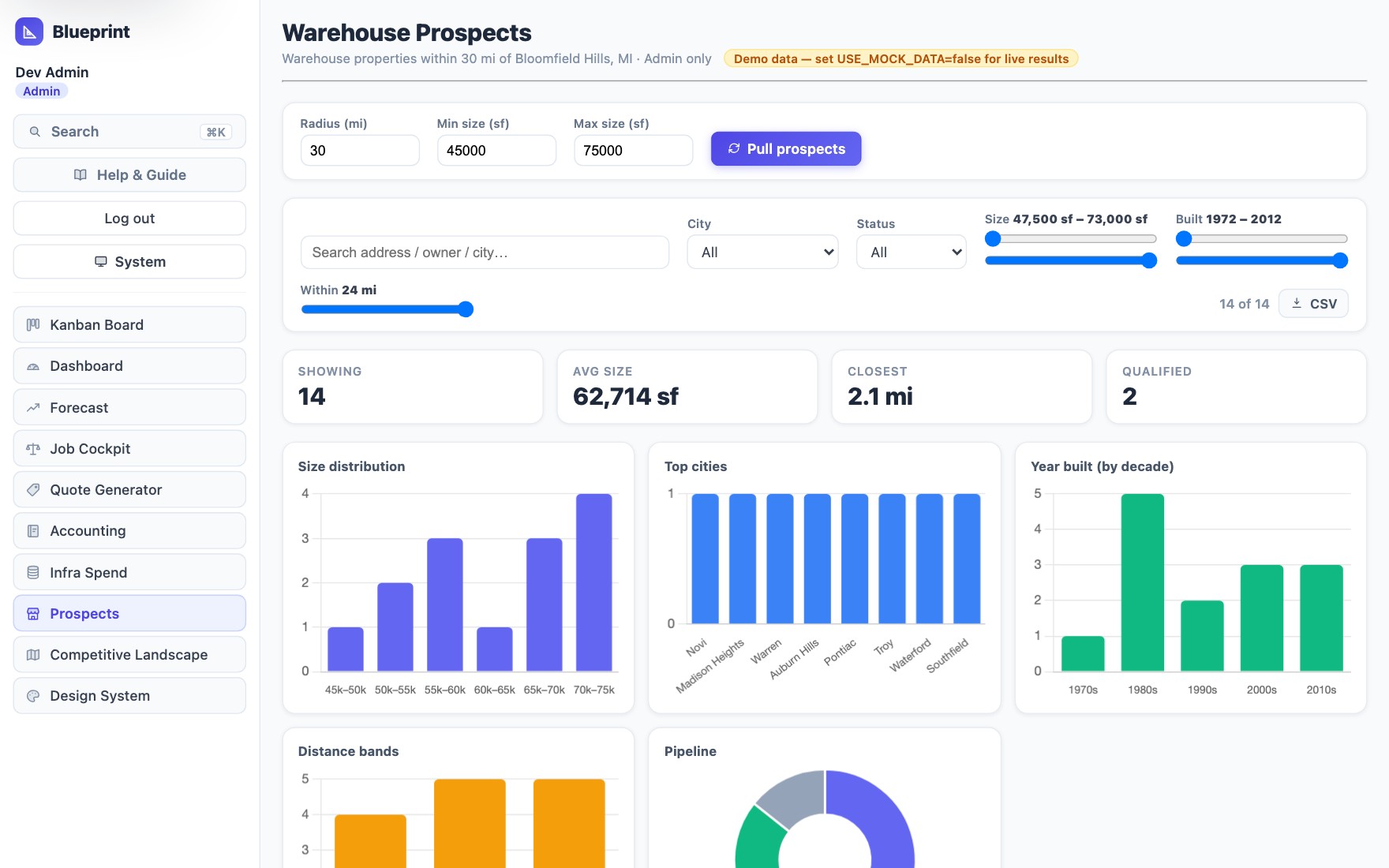Viewport: 1389px width, 868px height.
Task: Click the Quote Generator tag icon
Action: point(33,490)
